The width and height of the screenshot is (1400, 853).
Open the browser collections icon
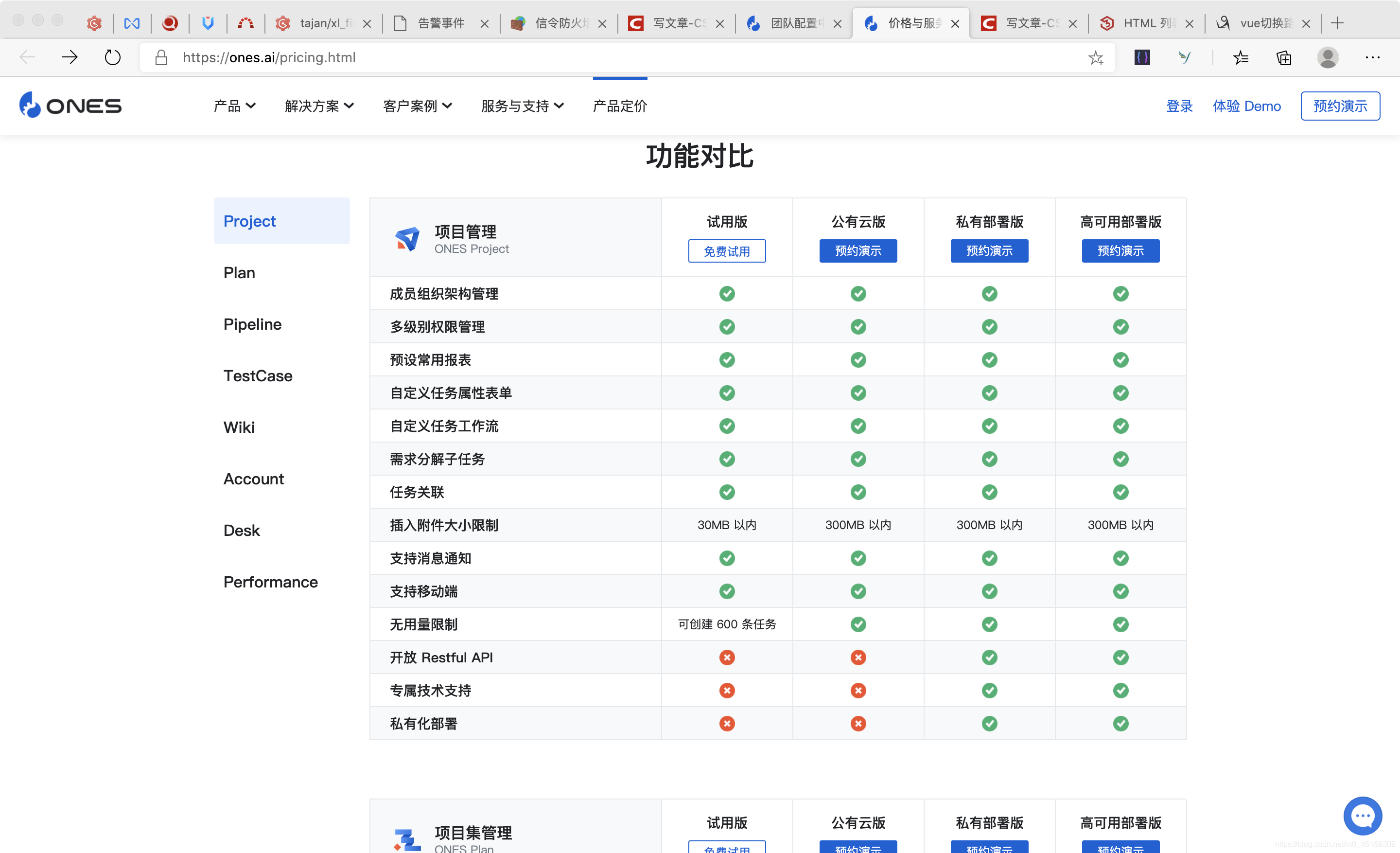coord(1283,57)
